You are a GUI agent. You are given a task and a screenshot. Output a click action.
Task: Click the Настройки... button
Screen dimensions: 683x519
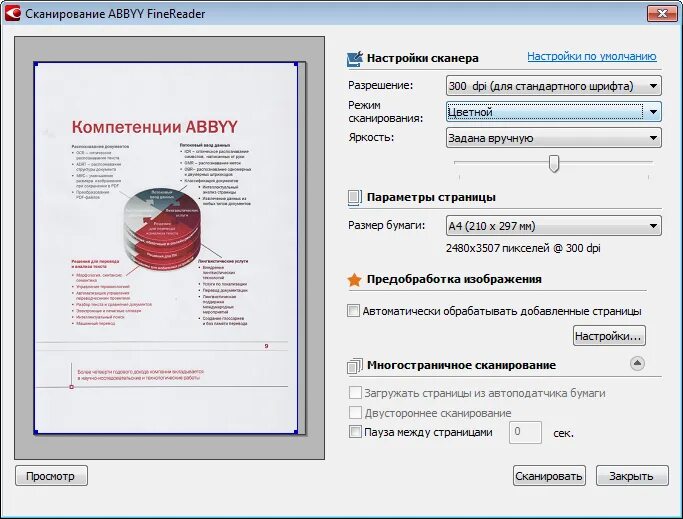click(x=609, y=336)
